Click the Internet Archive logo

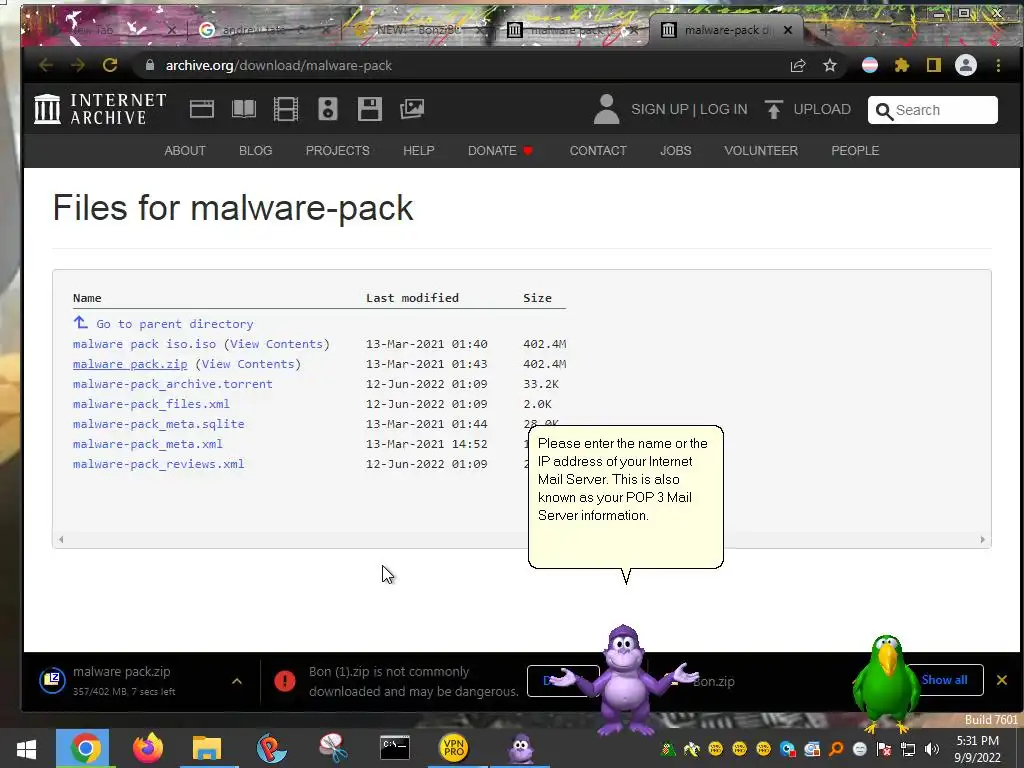point(100,108)
